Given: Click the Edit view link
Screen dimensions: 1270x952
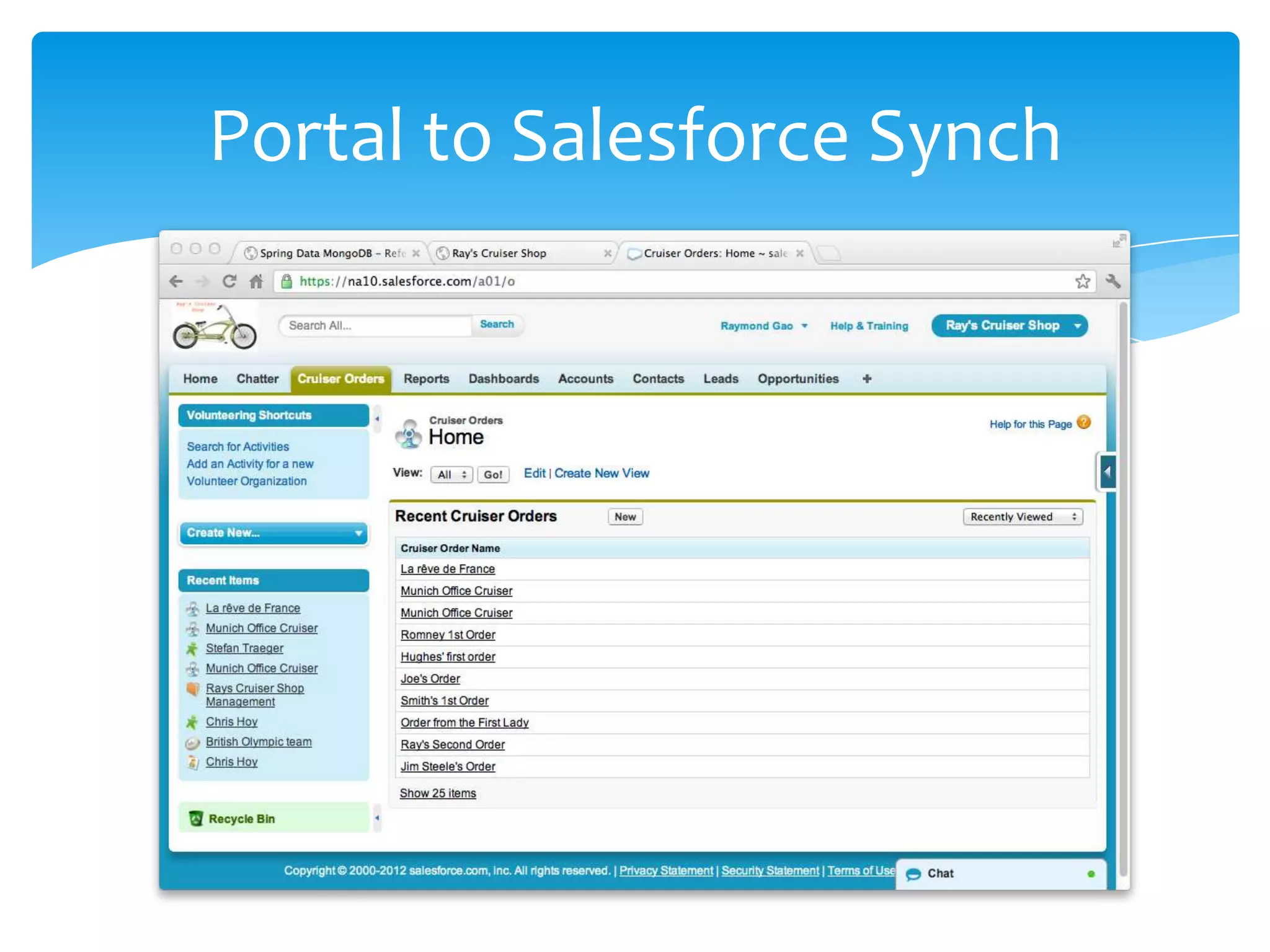Looking at the screenshot, I should (535, 474).
